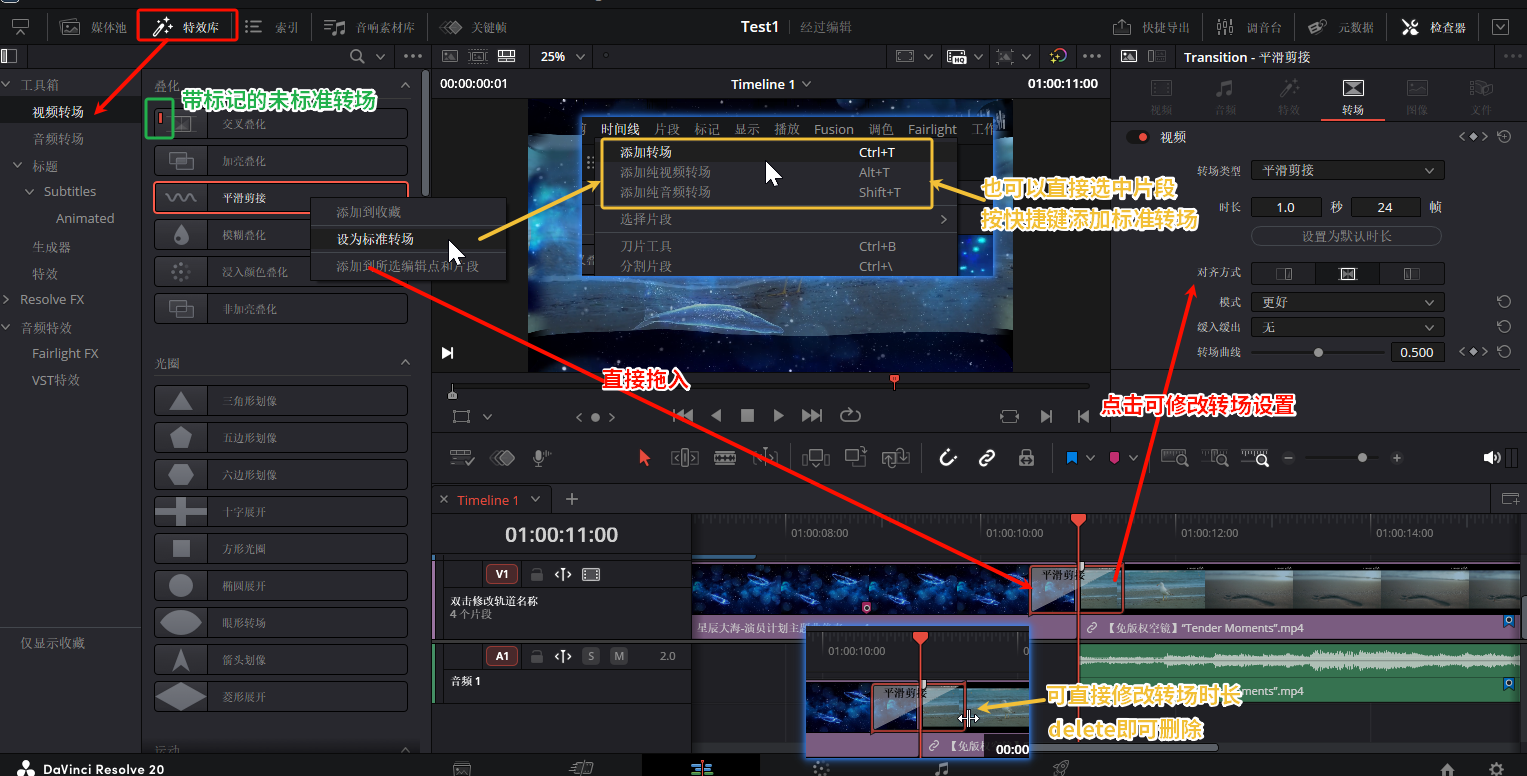Lock the V1 track
Viewport: 1527px width, 776px height.
click(536, 574)
